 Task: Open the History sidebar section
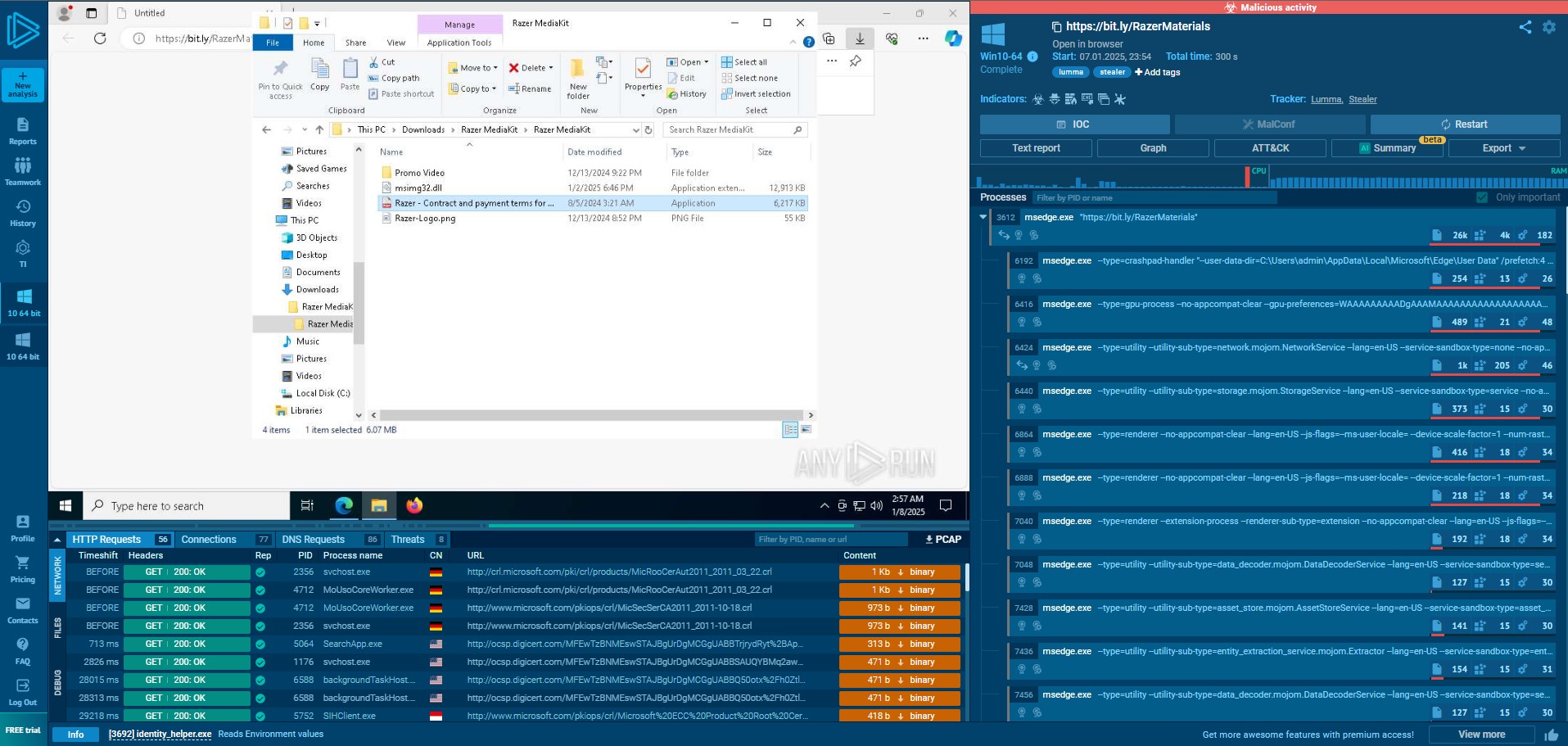23,213
